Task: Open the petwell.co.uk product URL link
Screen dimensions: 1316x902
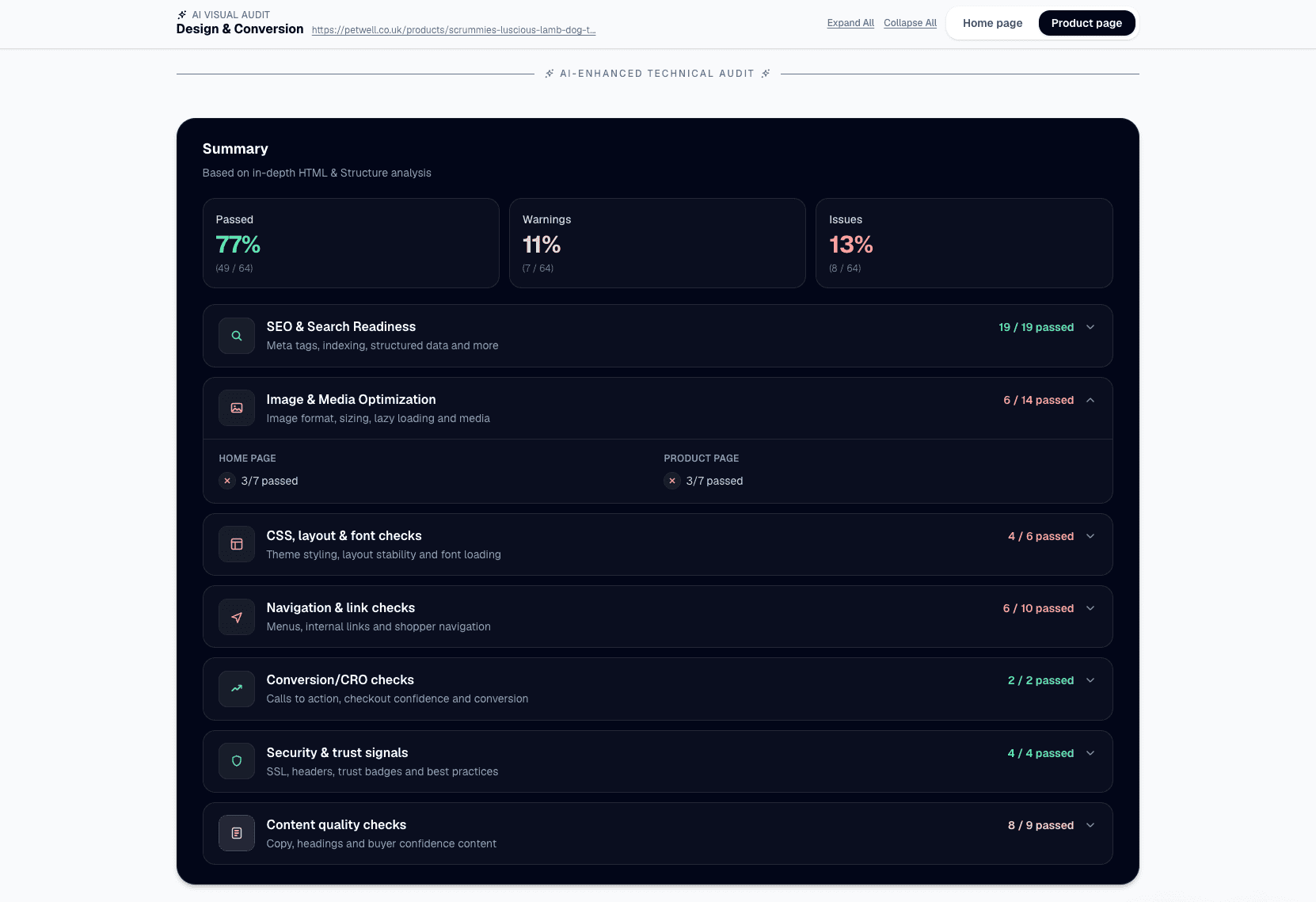Action: (454, 30)
